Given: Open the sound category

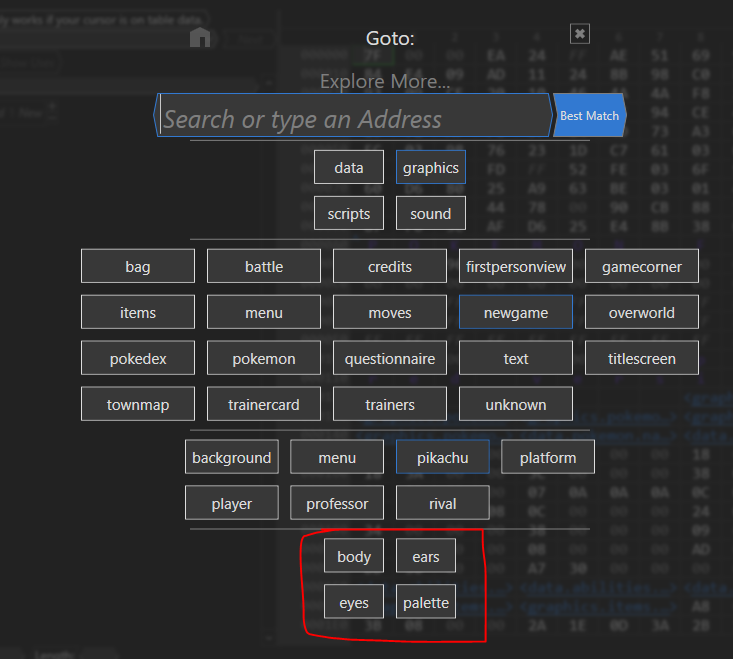Looking at the screenshot, I should (x=431, y=213).
